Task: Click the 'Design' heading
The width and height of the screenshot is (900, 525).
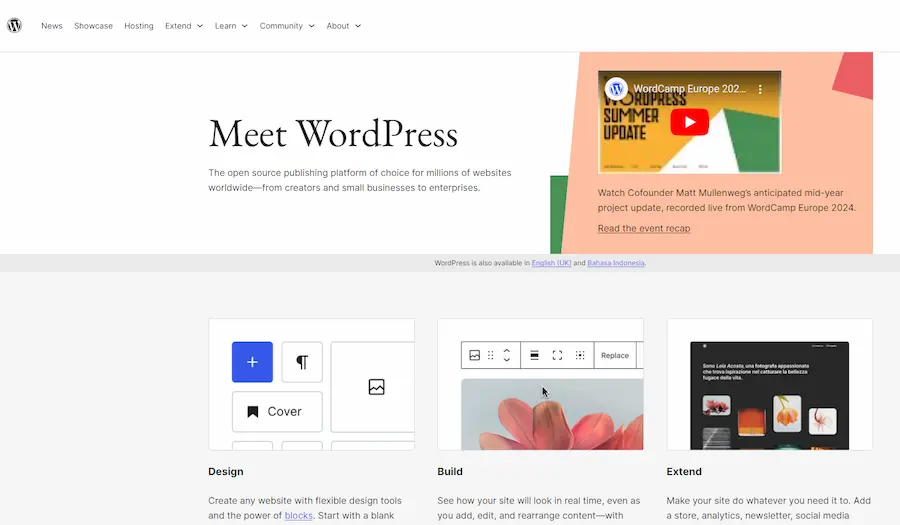Action: tap(226, 472)
